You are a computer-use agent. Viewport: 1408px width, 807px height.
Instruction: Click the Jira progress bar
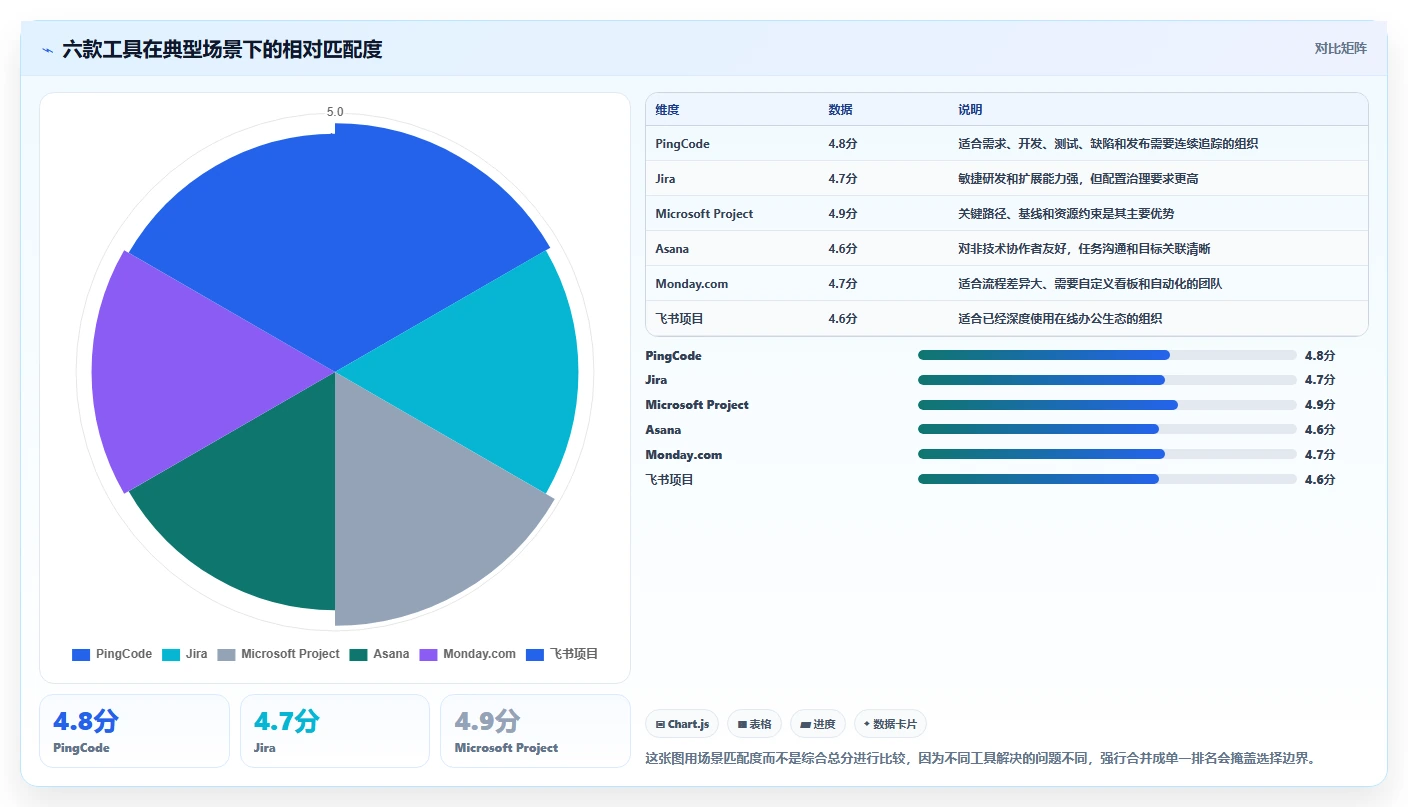pos(1107,380)
